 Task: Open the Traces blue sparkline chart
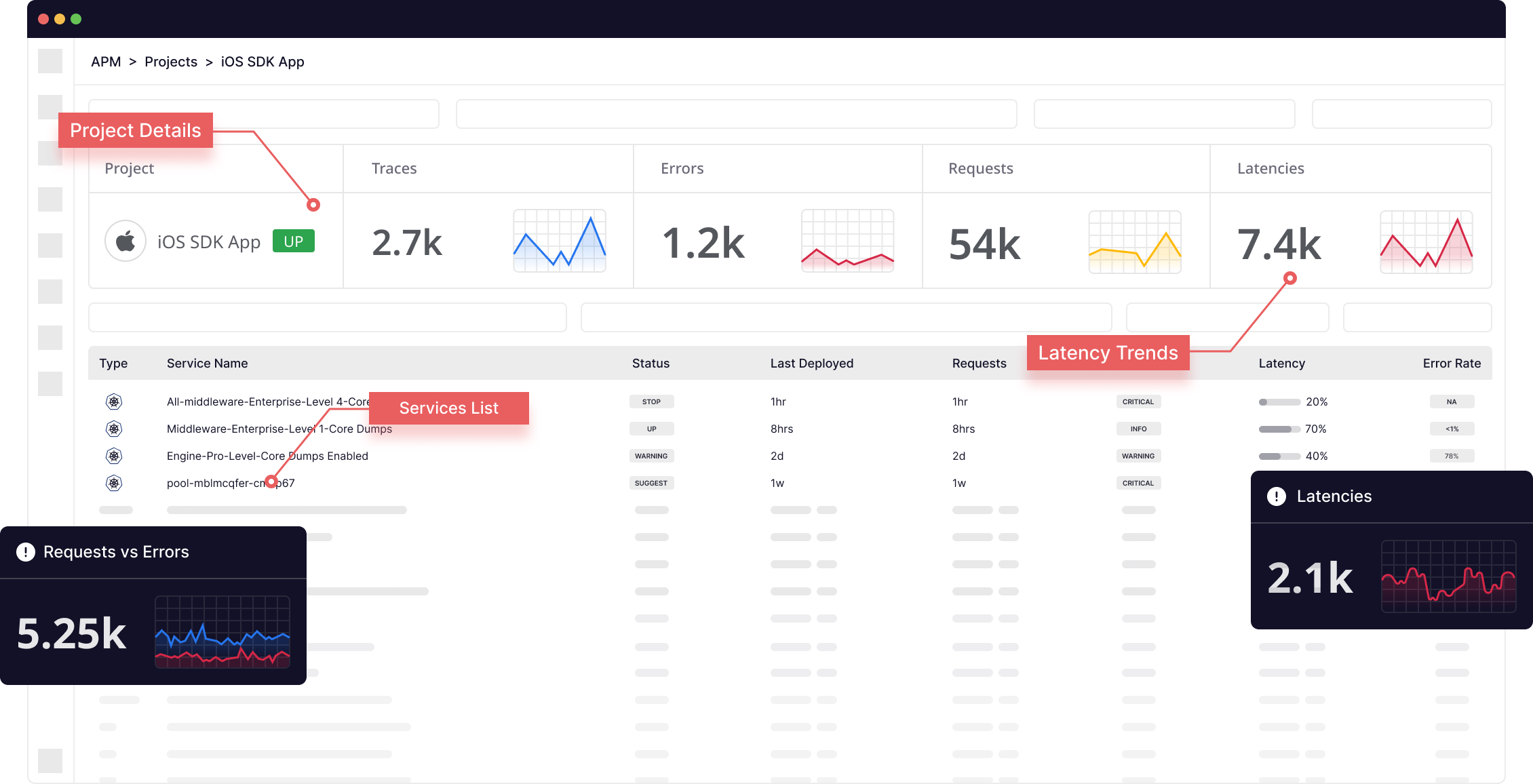[x=559, y=241]
